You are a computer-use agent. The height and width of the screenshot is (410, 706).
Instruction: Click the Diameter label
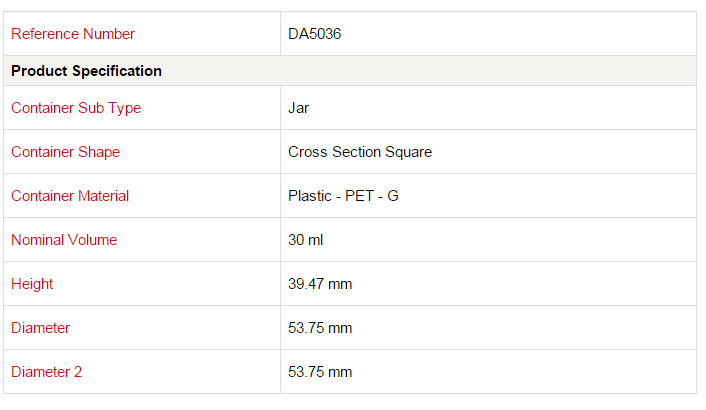(x=41, y=328)
